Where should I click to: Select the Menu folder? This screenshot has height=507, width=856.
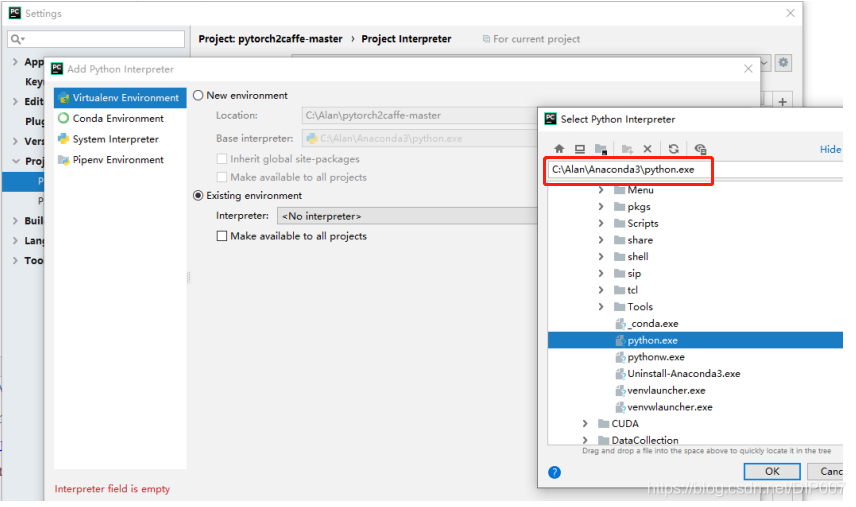(640, 190)
